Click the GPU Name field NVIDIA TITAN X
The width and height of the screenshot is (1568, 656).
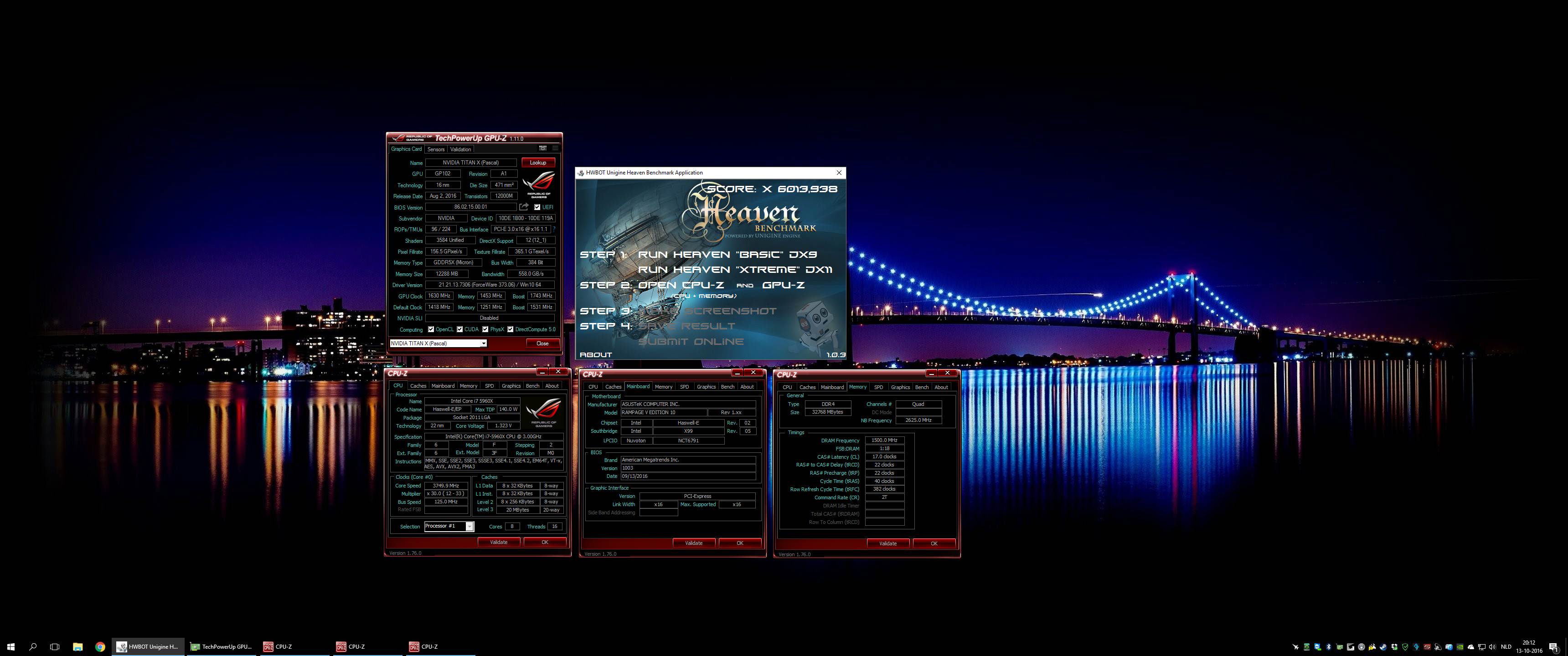click(x=470, y=163)
